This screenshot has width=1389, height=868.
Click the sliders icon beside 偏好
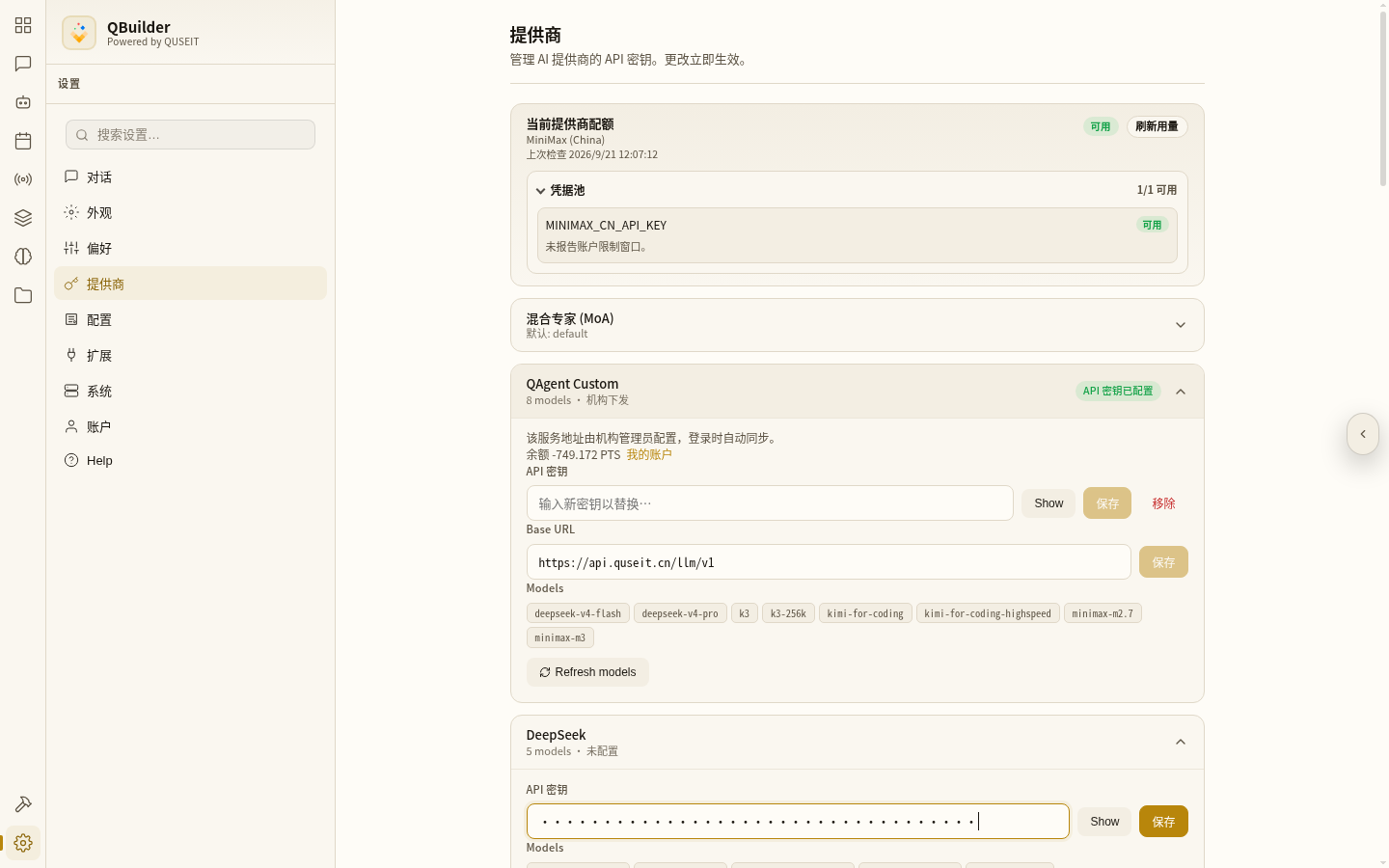coord(71,248)
